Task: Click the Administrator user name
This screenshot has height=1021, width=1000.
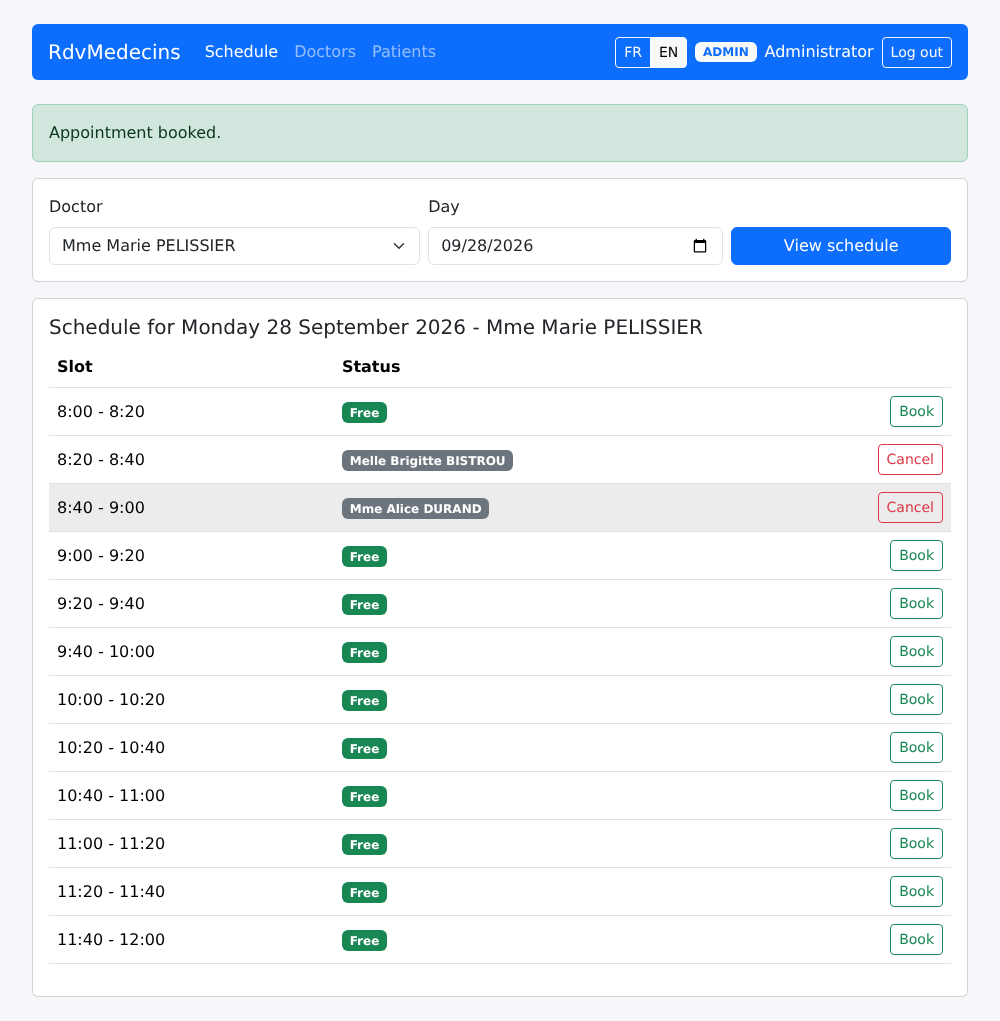Action: [x=818, y=52]
